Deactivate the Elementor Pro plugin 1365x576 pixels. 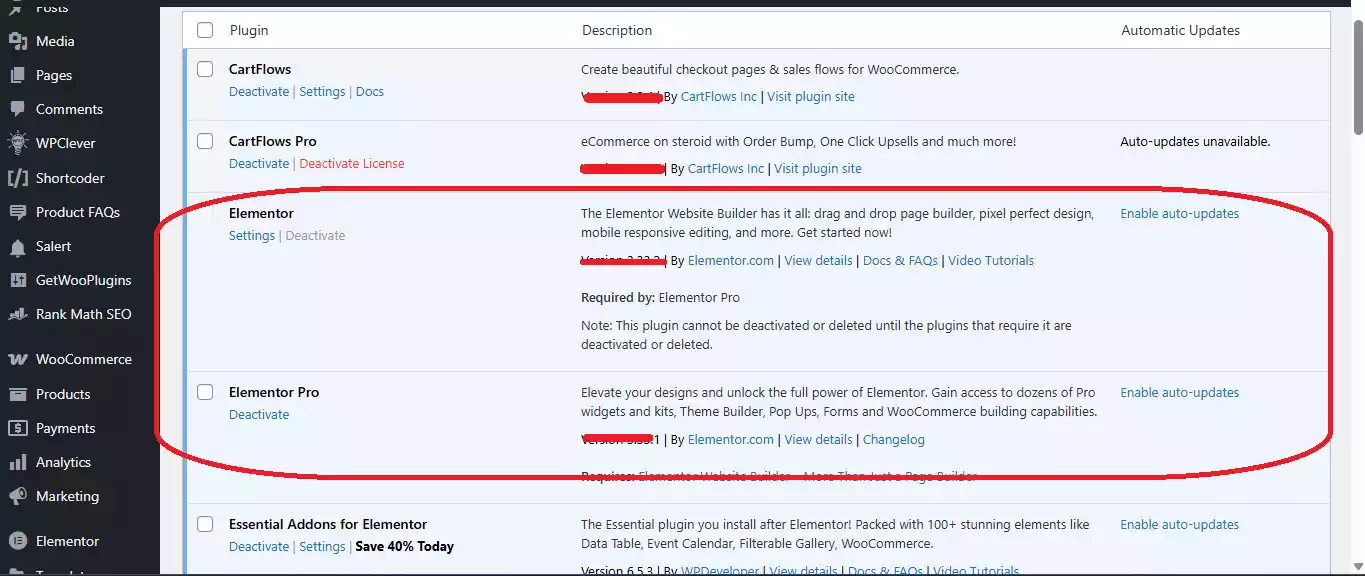259,414
